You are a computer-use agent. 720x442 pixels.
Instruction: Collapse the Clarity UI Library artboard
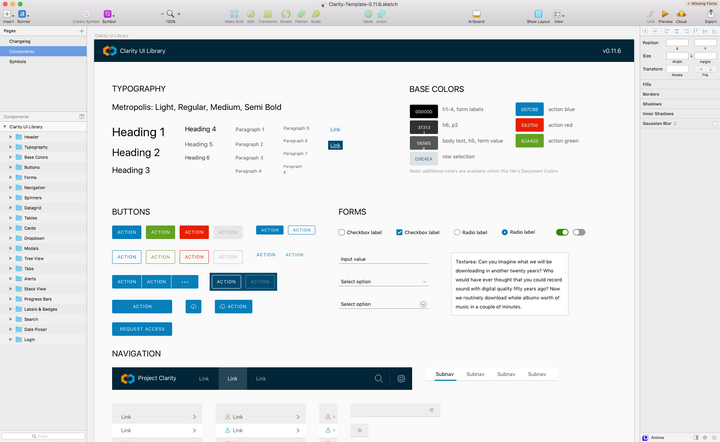[5, 127]
